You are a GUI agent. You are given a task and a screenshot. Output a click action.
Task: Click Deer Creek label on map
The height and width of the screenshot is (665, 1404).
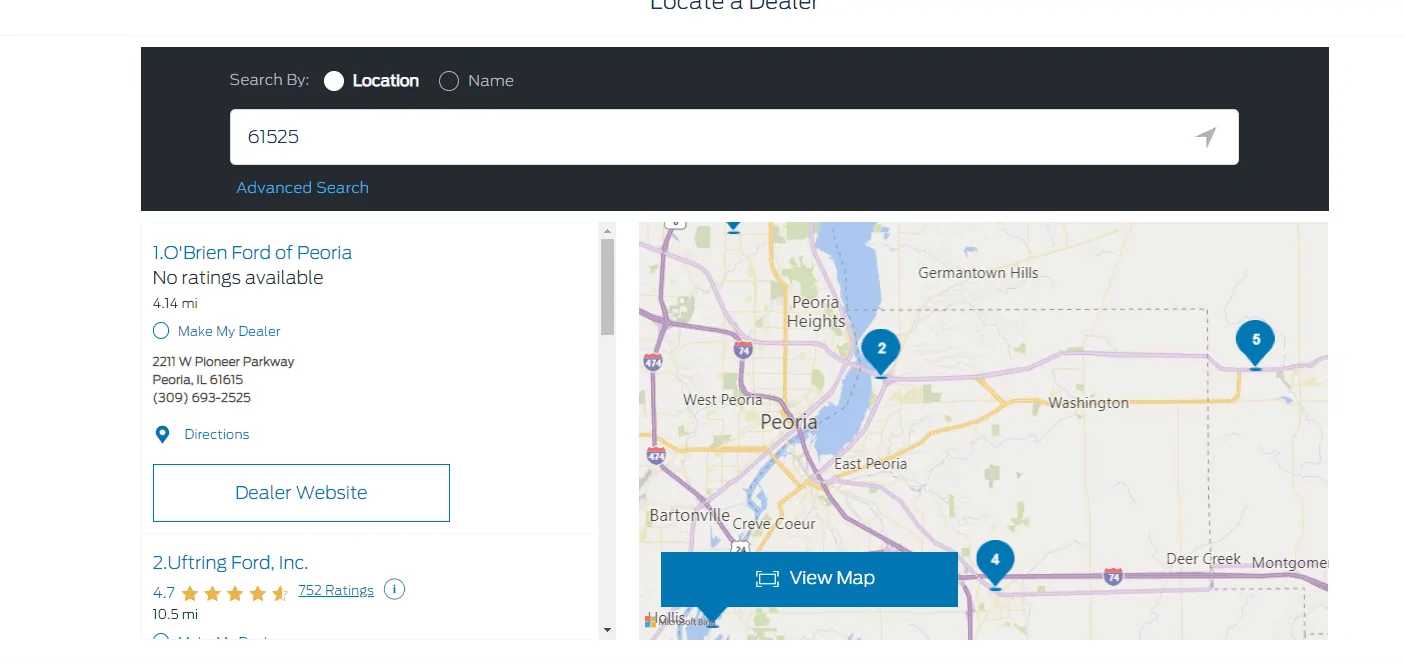tap(1203, 559)
